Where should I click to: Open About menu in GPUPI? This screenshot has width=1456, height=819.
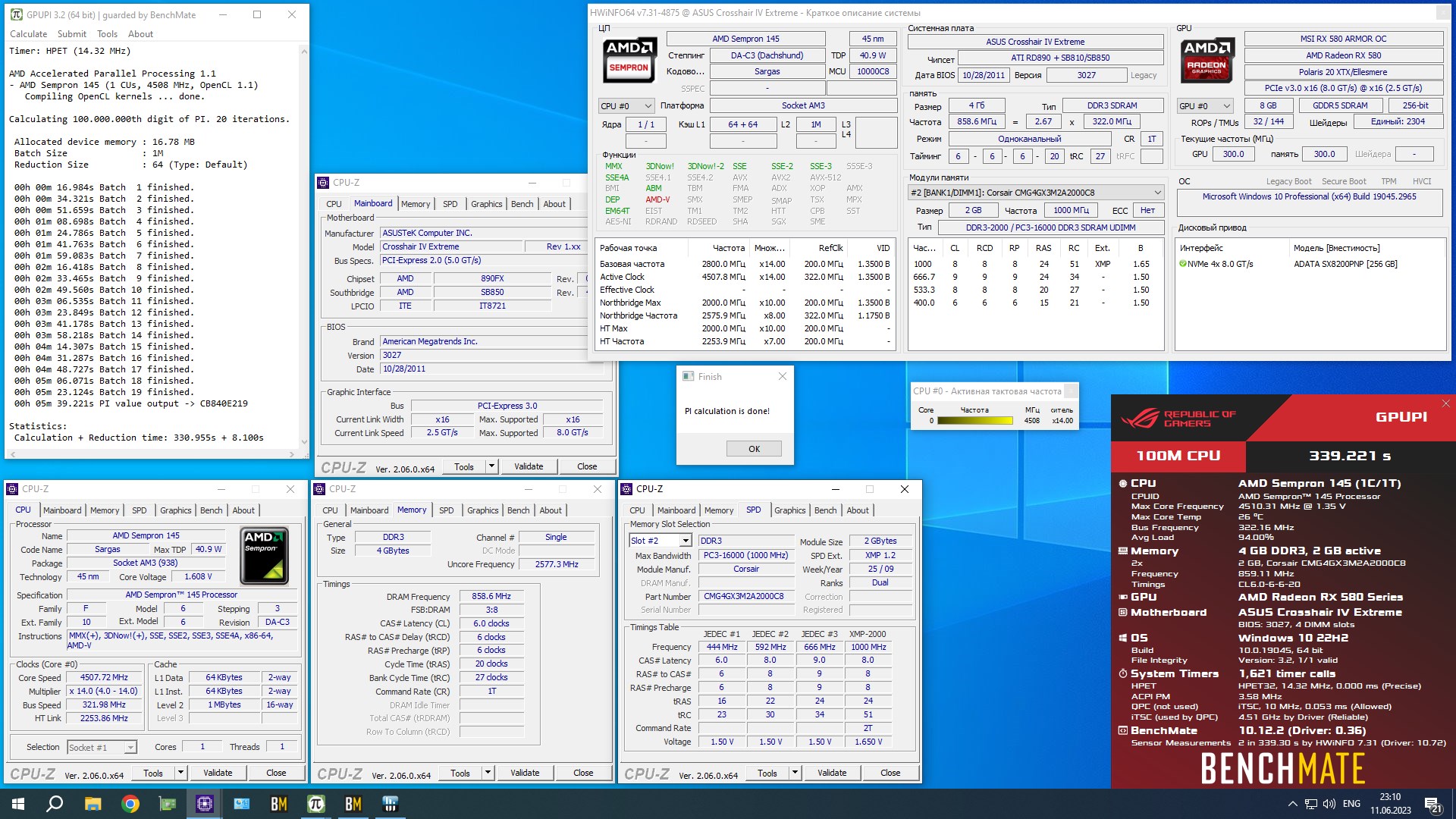point(140,34)
